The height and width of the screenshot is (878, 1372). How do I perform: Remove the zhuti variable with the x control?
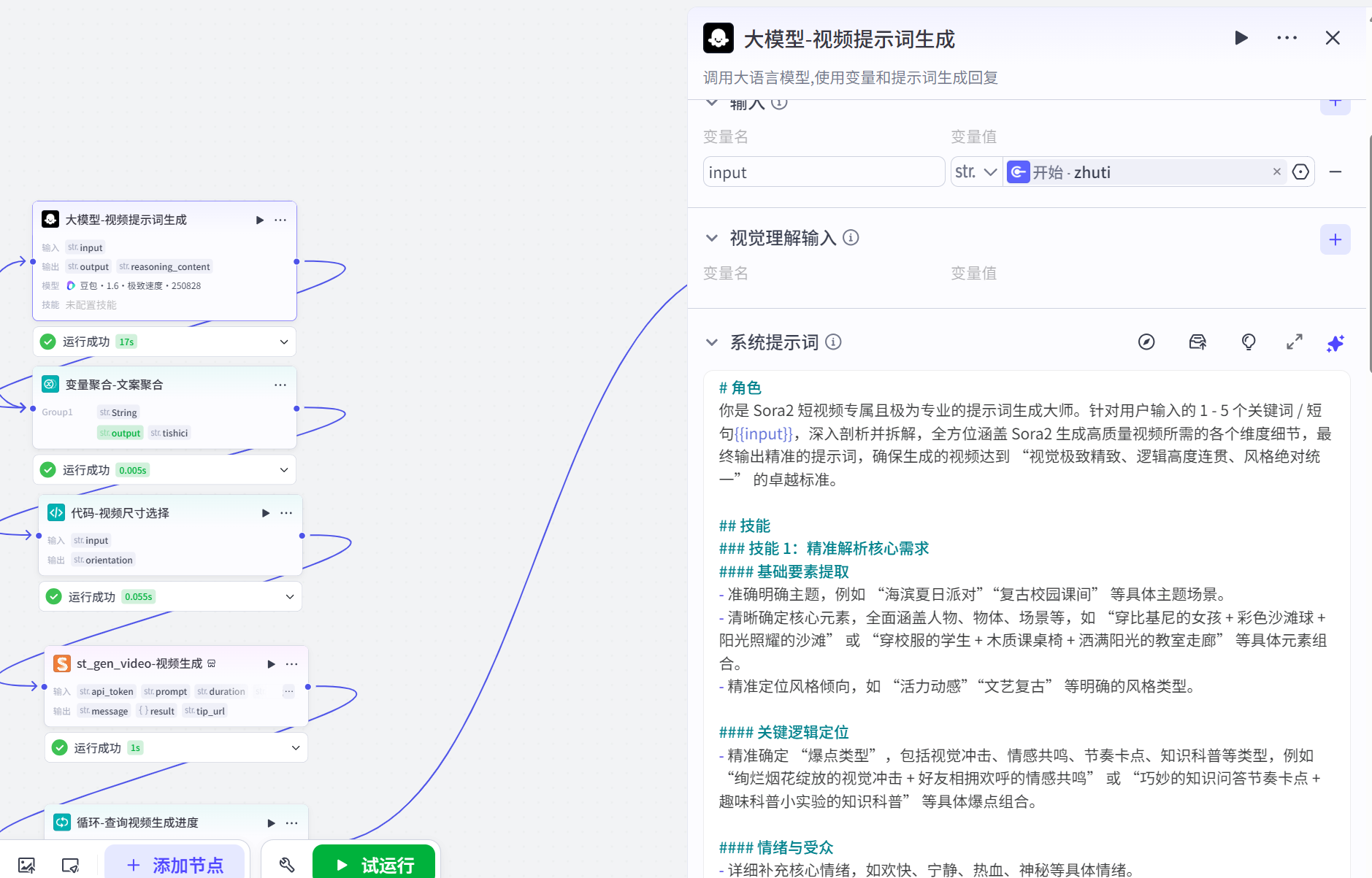(x=1276, y=172)
